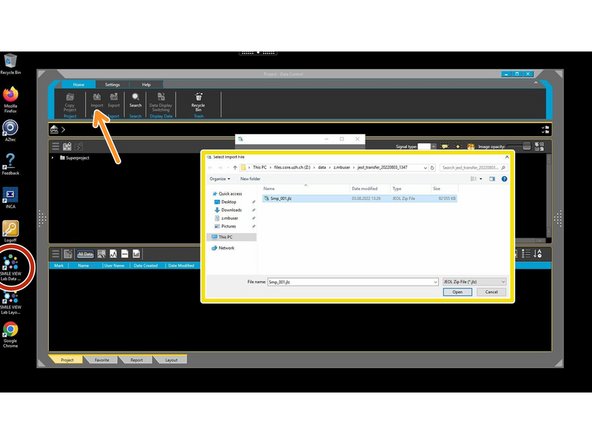Open the Help ribbon tab
This screenshot has width=592, height=444.
146,85
